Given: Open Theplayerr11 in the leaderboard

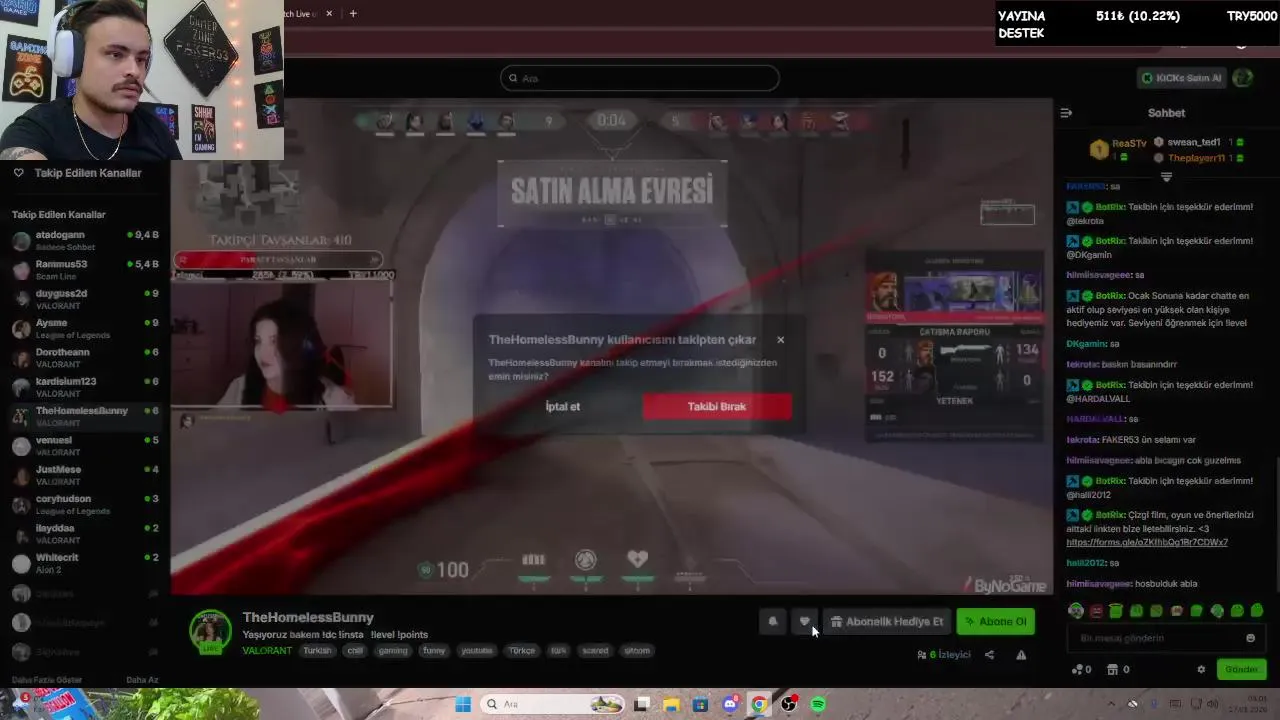Looking at the screenshot, I should click(1198, 158).
